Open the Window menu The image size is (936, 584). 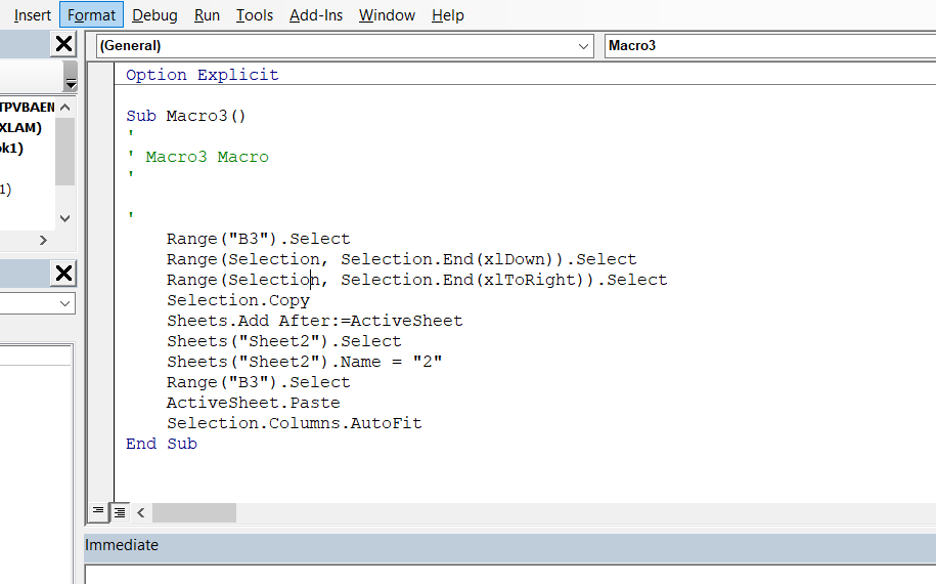(x=386, y=15)
